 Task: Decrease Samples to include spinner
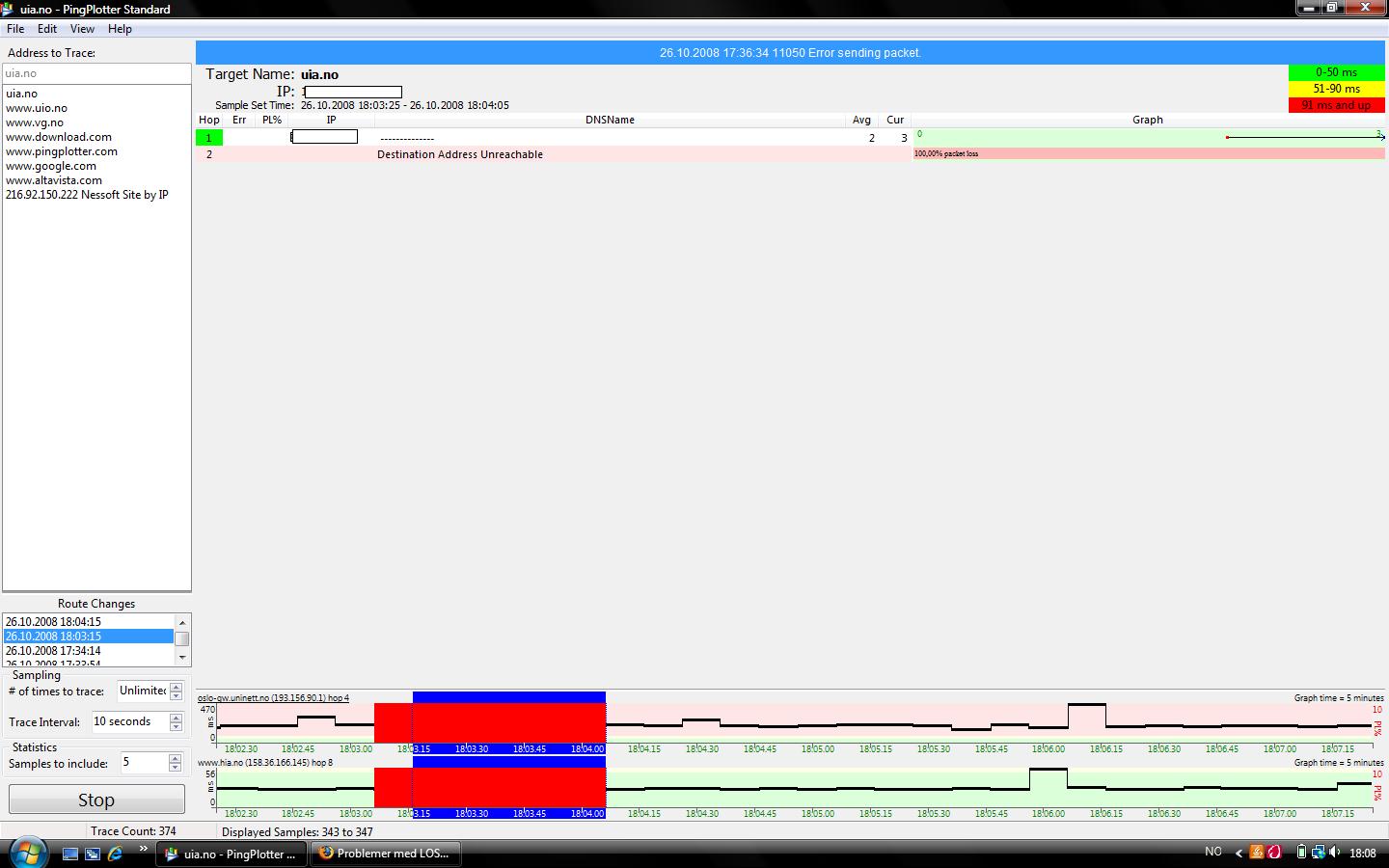coord(175,768)
